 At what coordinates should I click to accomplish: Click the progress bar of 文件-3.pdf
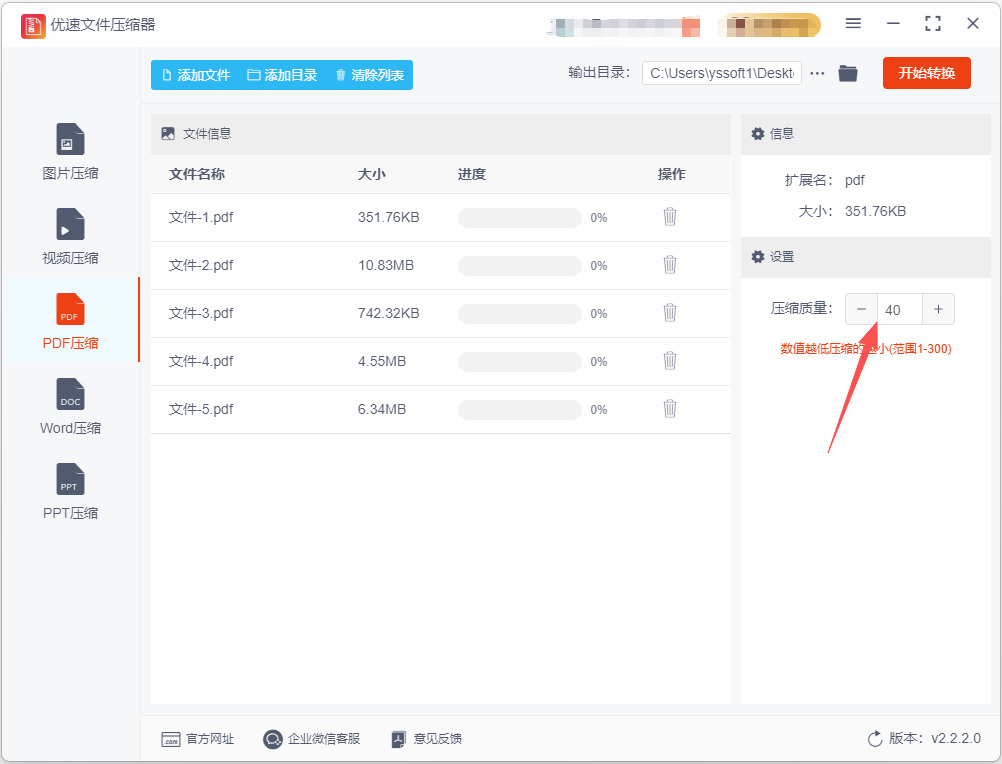click(520, 314)
